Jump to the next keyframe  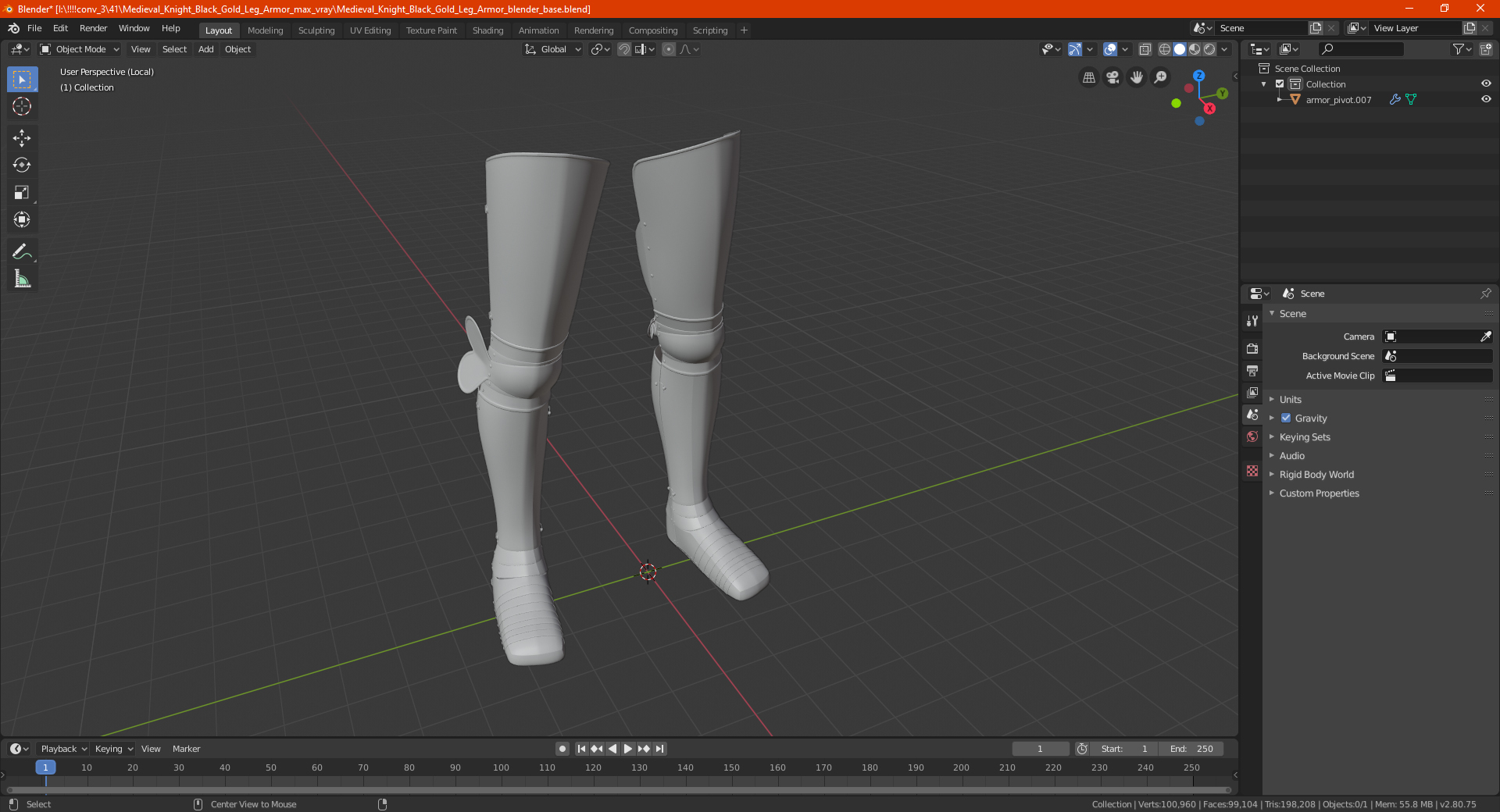click(x=644, y=749)
